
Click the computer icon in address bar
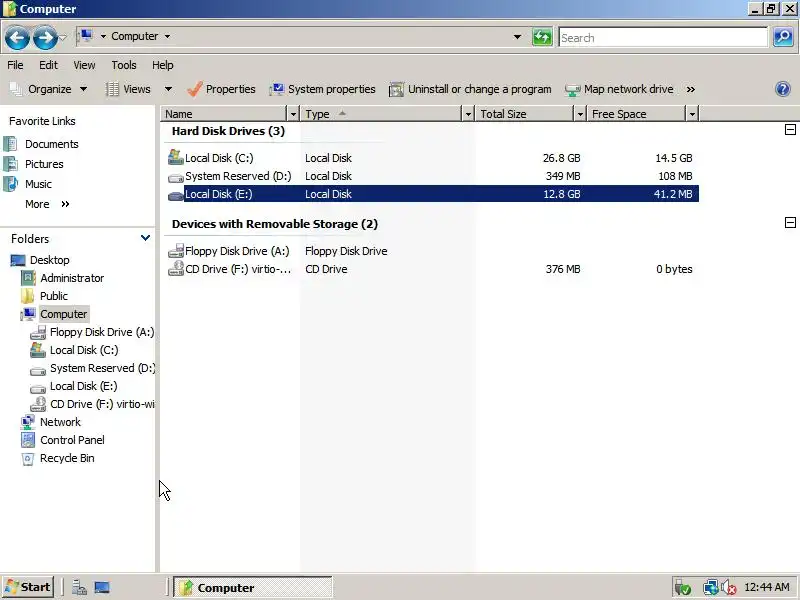pyautogui.click(x=86, y=36)
